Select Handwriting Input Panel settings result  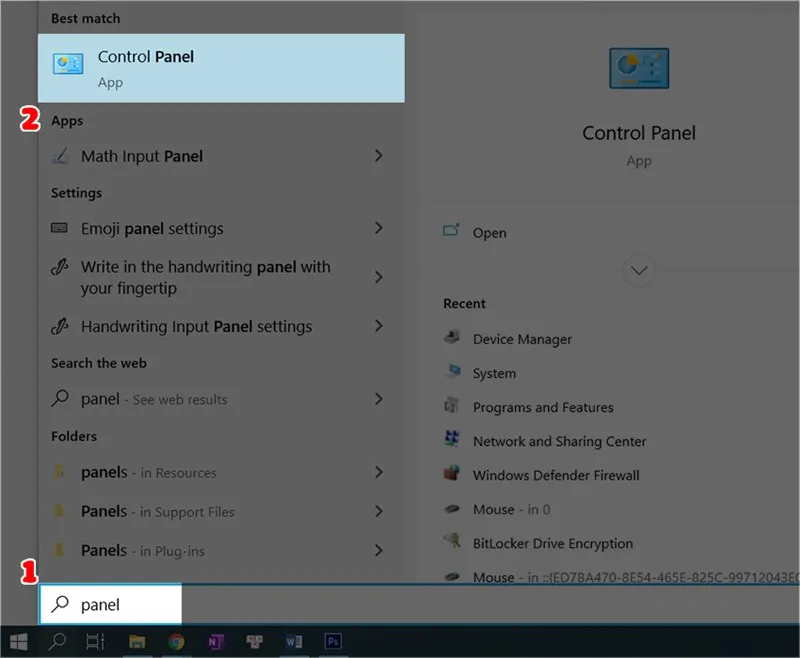point(196,326)
